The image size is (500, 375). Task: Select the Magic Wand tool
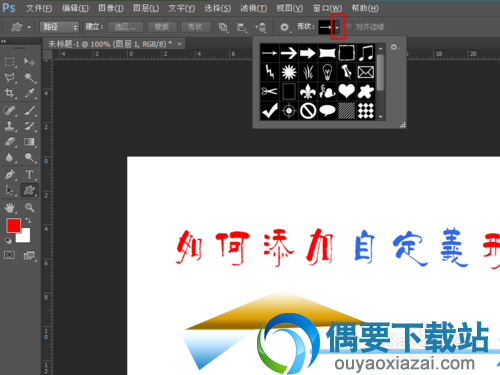[x=29, y=78]
